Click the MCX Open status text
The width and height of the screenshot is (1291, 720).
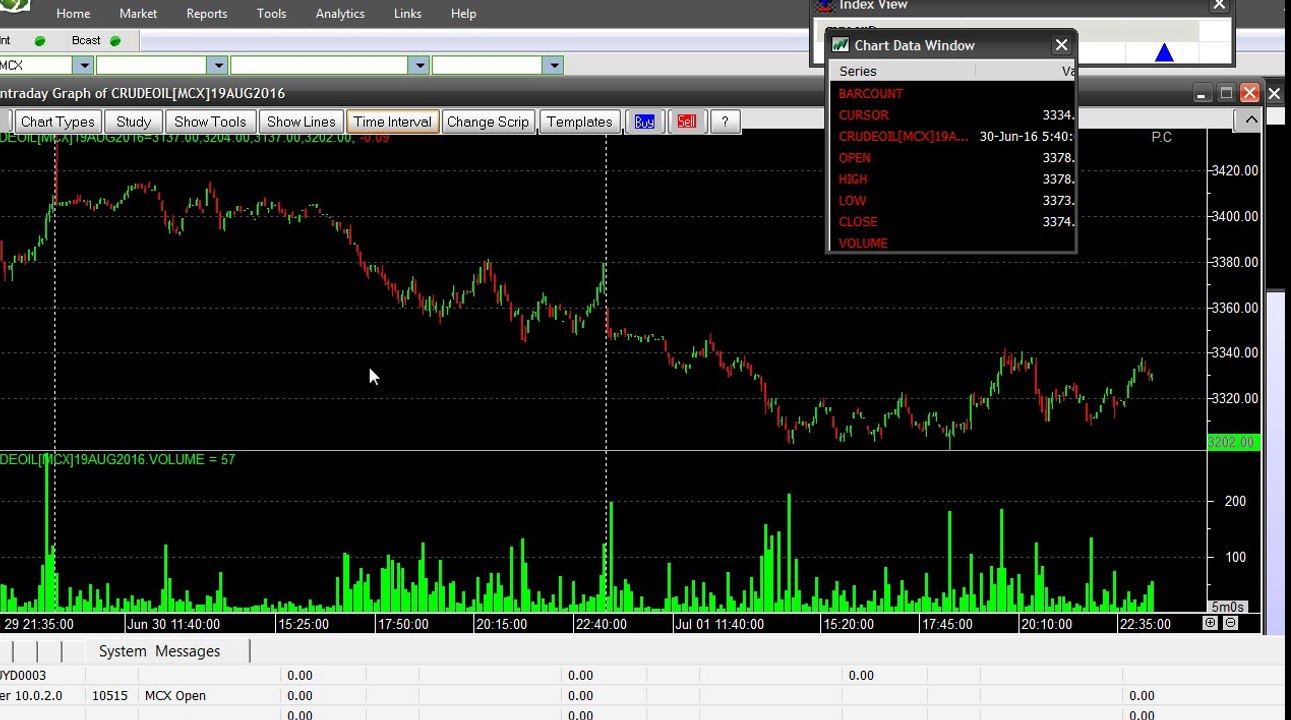click(x=175, y=695)
